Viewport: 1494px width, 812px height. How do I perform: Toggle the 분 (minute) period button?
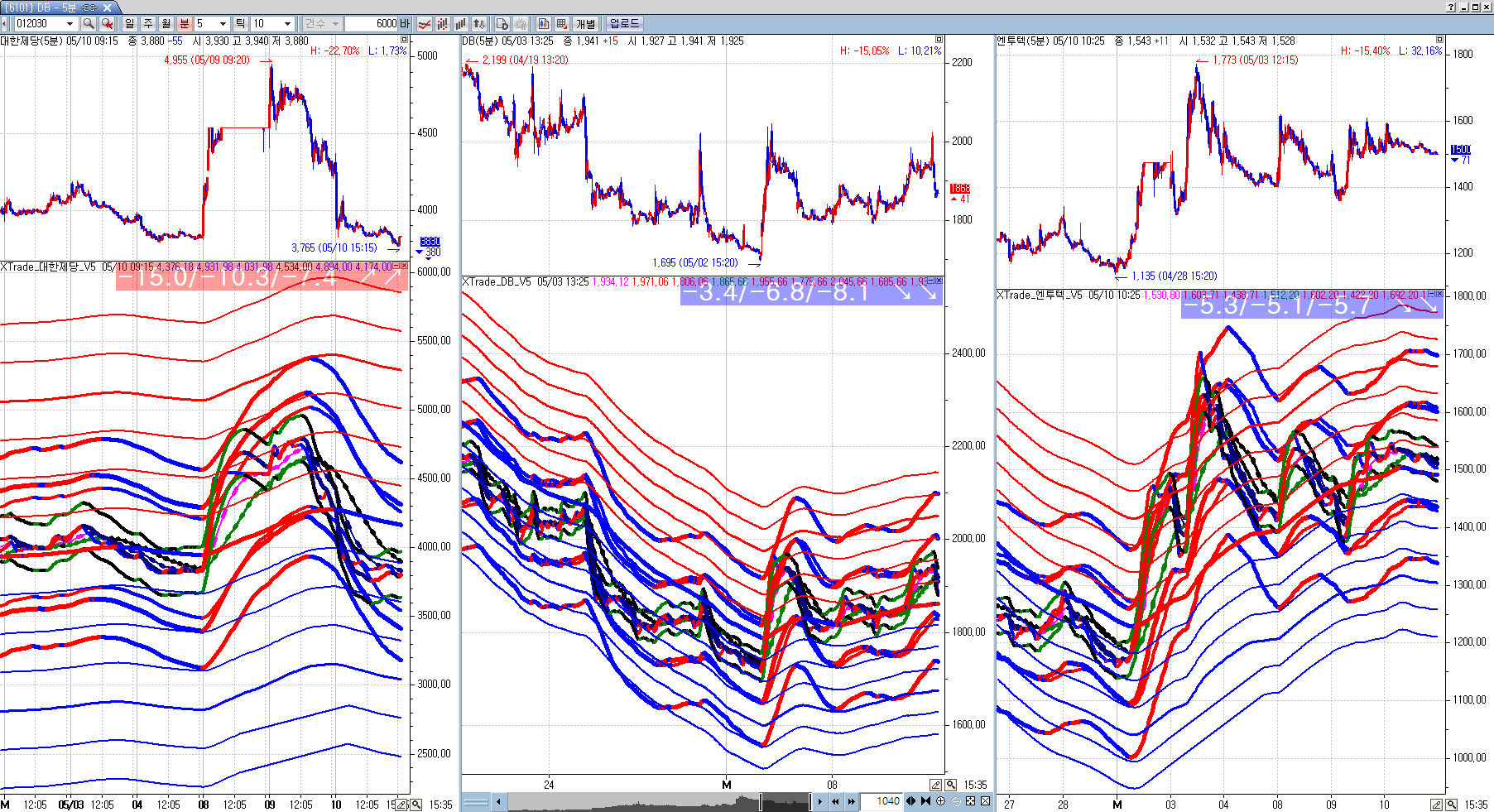click(185, 24)
